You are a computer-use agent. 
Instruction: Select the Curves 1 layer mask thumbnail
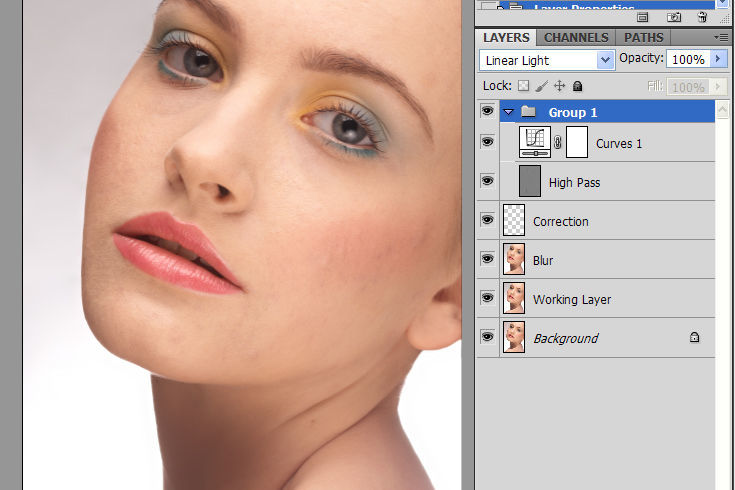tap(577, 142)
